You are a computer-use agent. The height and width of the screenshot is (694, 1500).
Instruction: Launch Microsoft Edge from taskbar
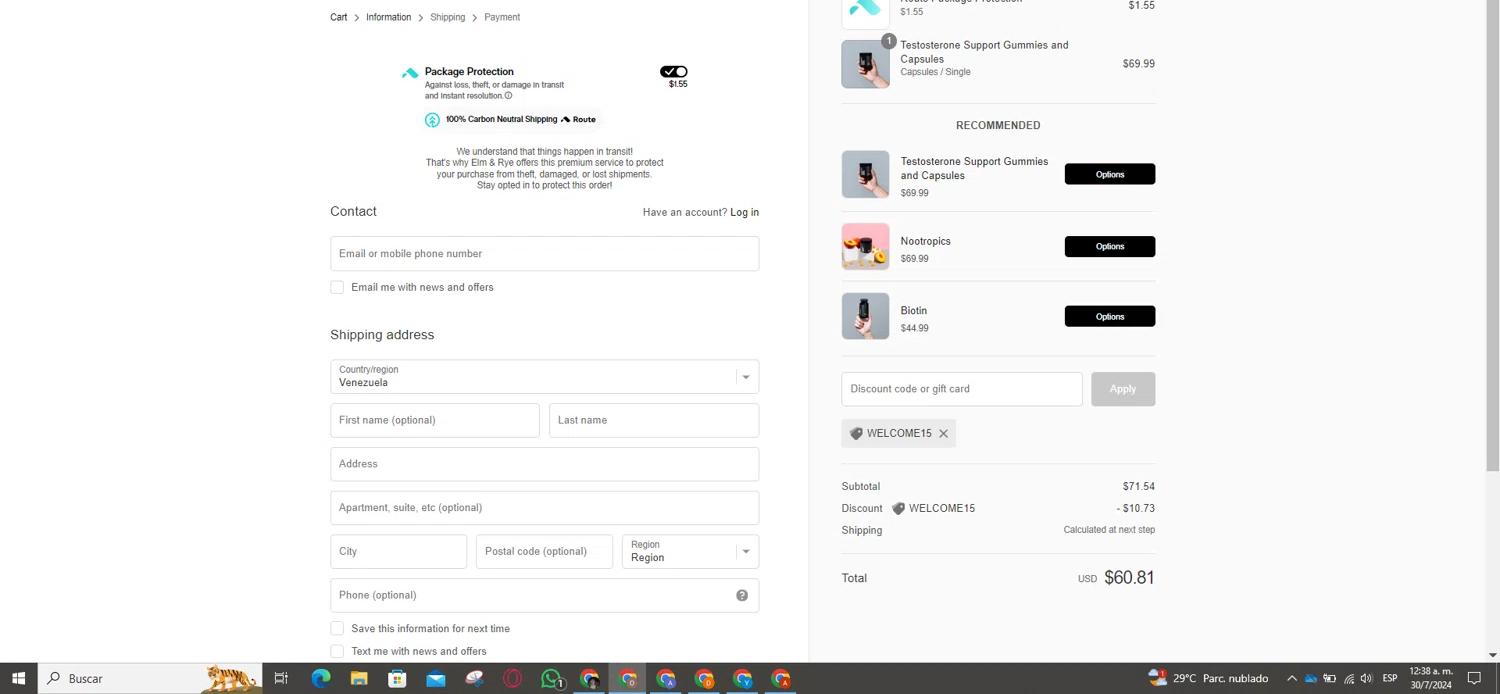(320, 678)
